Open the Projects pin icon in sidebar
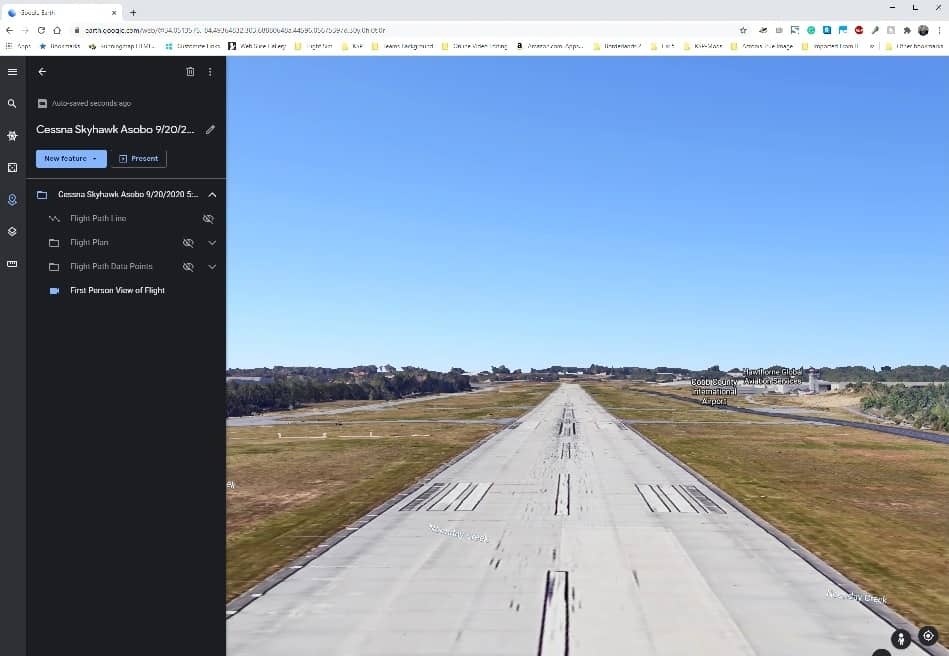Screen dimensions: 949x656 [12, 199]
